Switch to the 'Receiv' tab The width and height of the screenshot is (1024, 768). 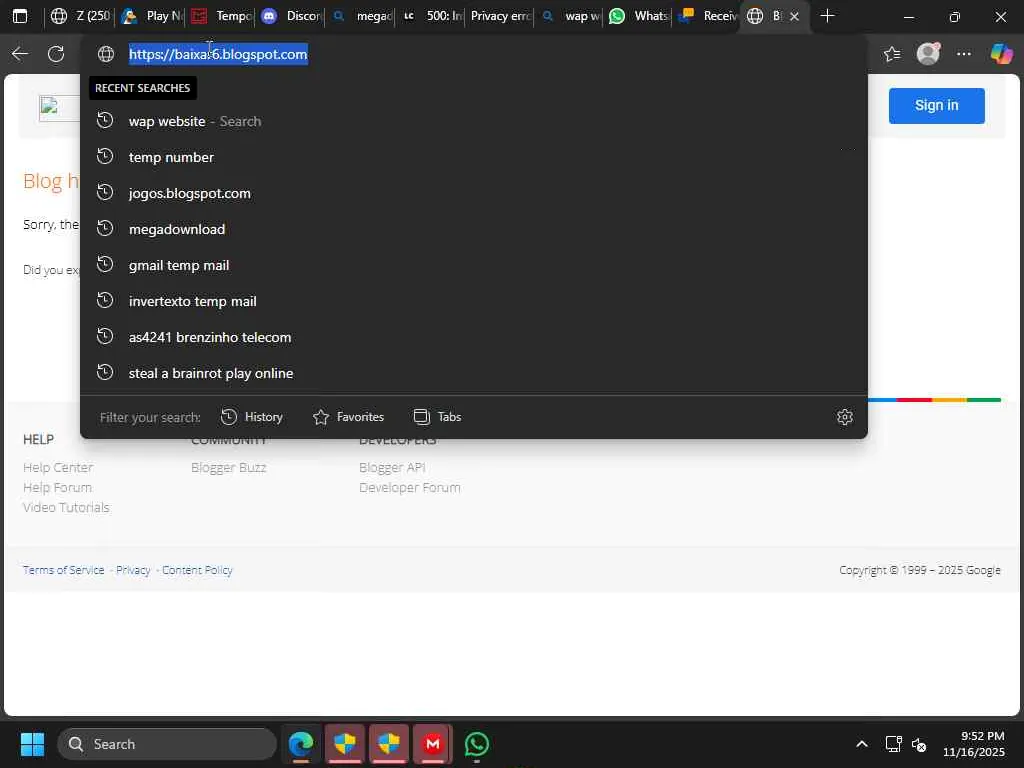(708, 16)
